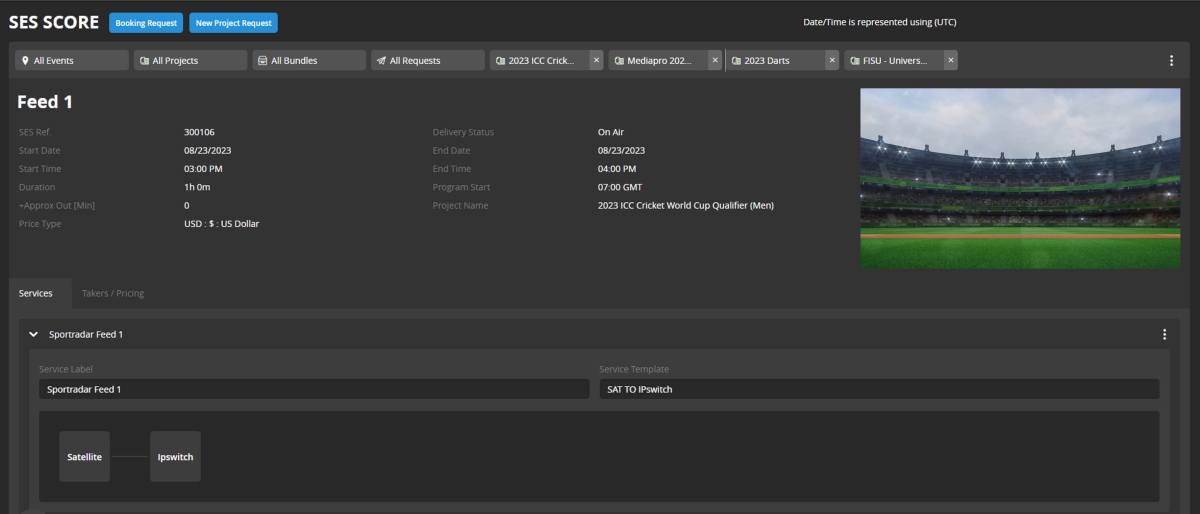Image resolution: width=1200 pixels, height=514 pixels.
Task: Close the 2023 Darts tab
Action: (832, 60)
